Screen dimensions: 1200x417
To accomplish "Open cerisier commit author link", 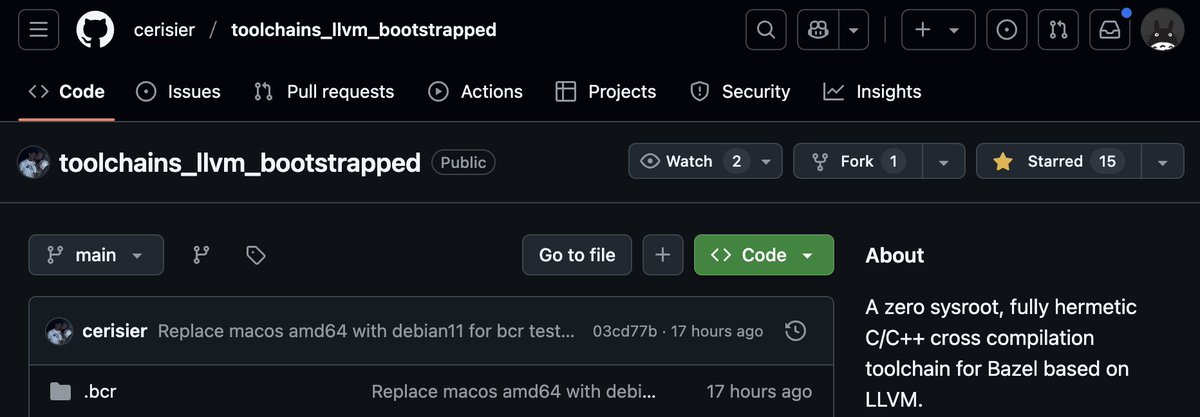I will (x=114, y=331).
